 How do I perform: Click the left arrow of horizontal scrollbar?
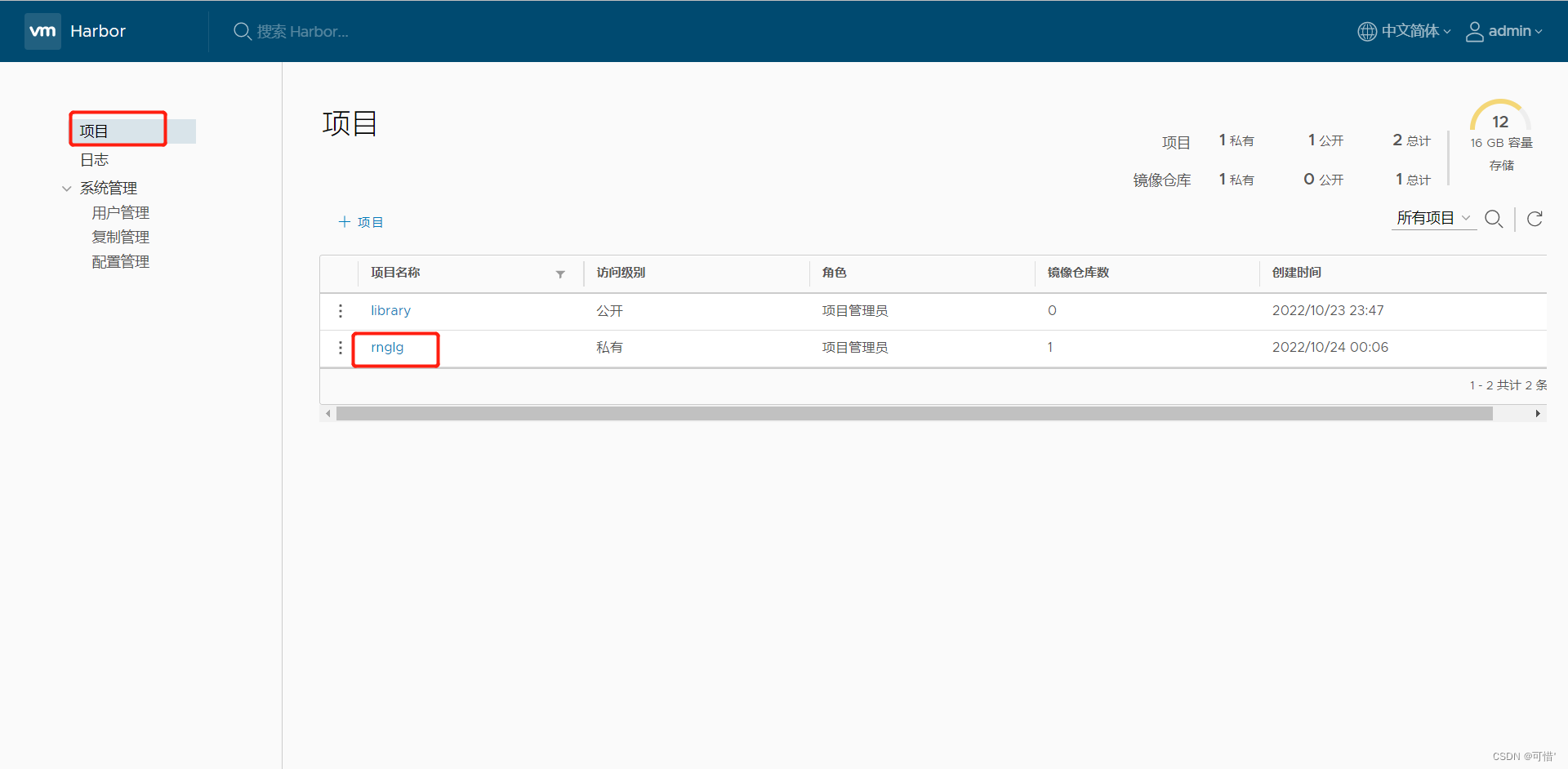pyautogui.click(x=328, y=414)
